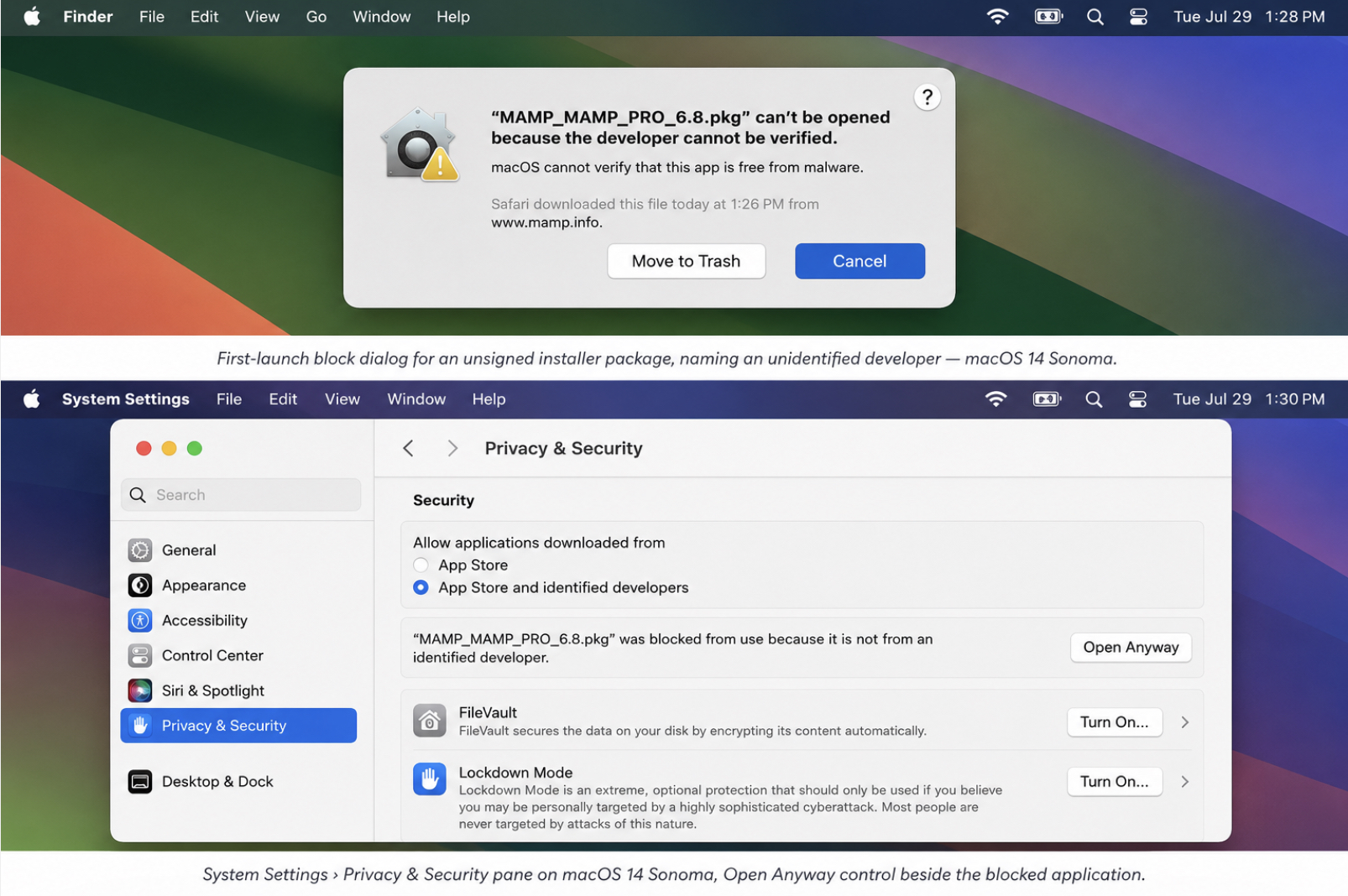Viewport: 1348px width, 896px height.
Task: Click battery icon in Finder menu bar
Action: point(1048,17)
